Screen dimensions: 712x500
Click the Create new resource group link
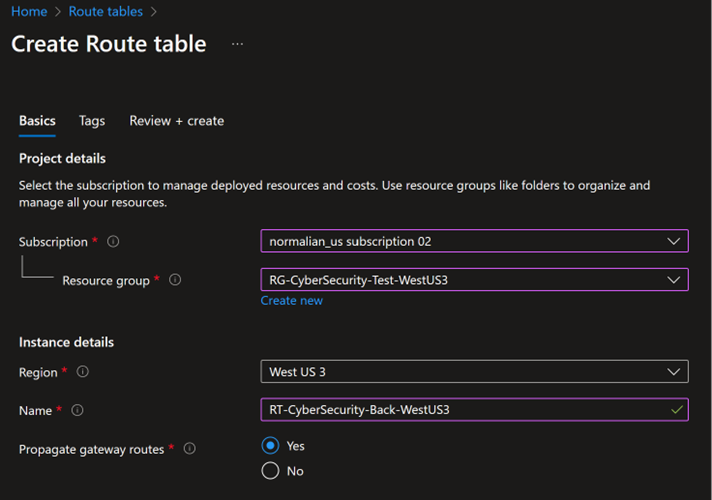click(292, 301)
